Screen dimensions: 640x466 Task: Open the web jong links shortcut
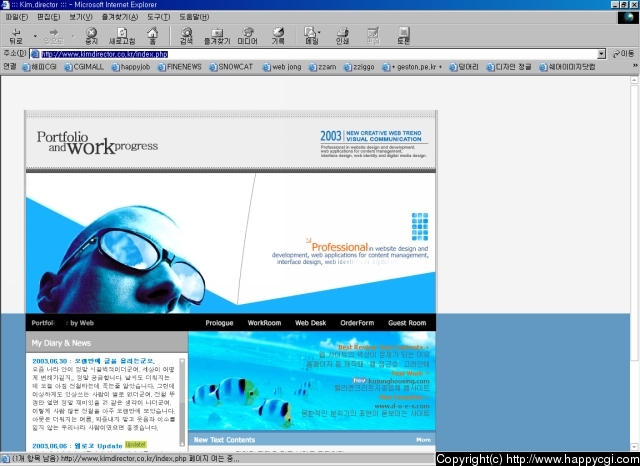click(282, 67)
